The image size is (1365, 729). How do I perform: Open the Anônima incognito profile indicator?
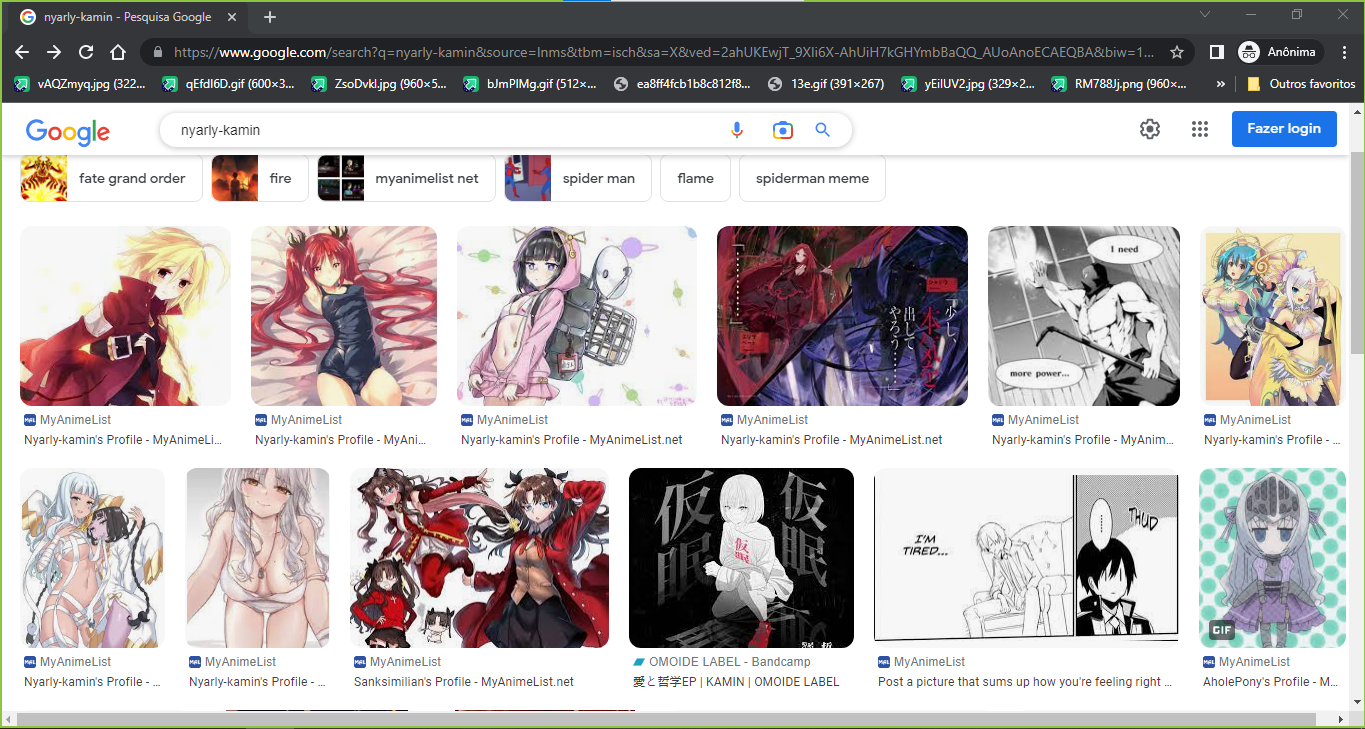pos(1280,52)
